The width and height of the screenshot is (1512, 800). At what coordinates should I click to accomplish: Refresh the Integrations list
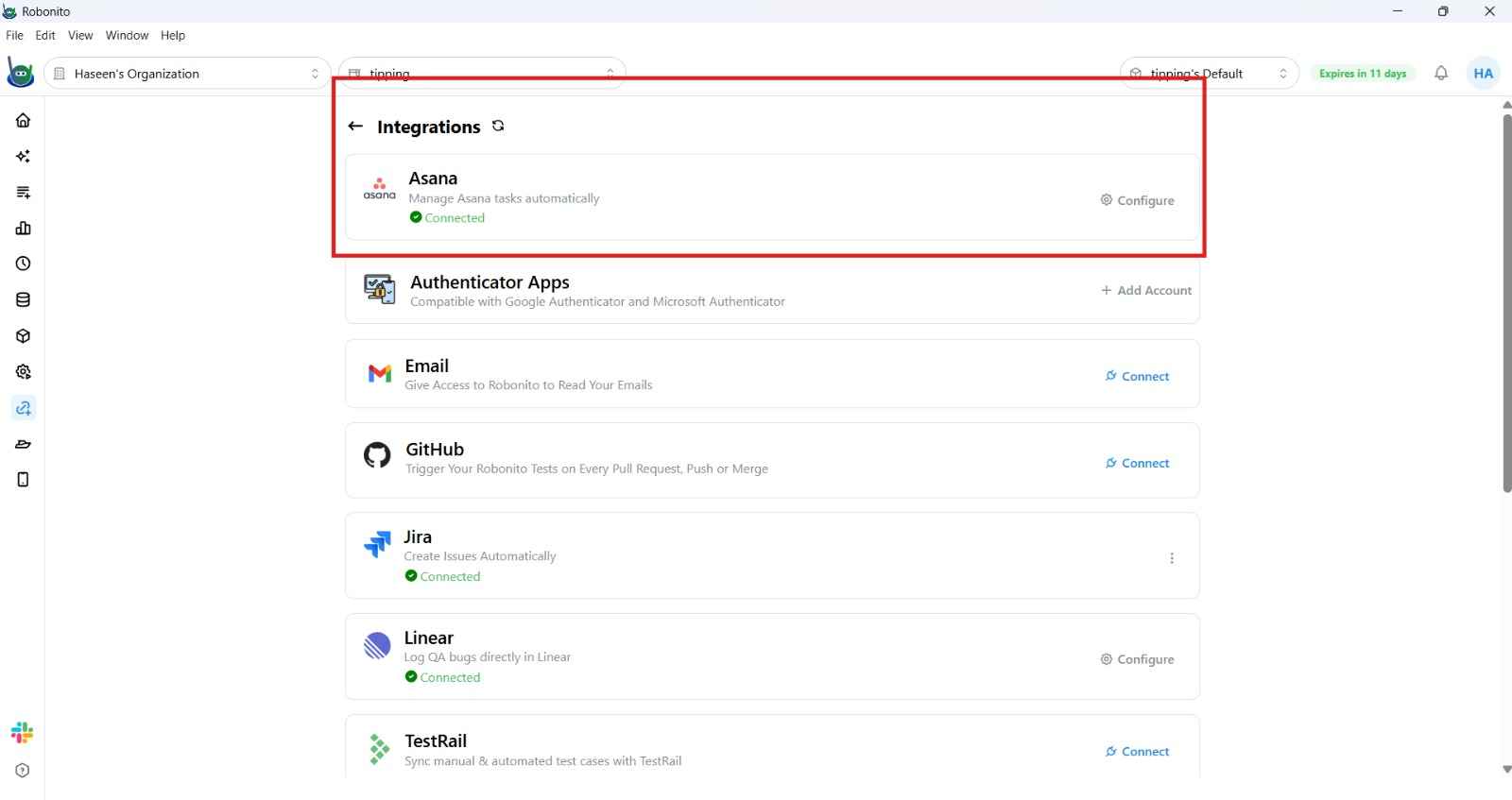(498, 126)
